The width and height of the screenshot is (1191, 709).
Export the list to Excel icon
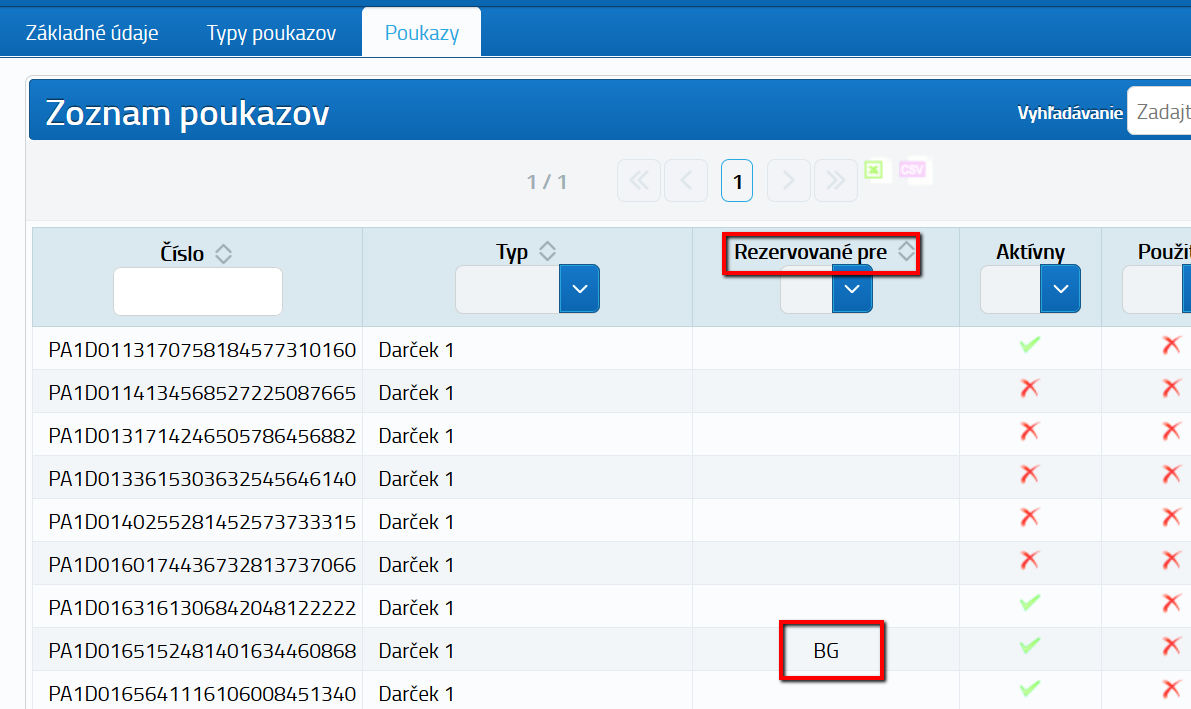click(874, 170)
